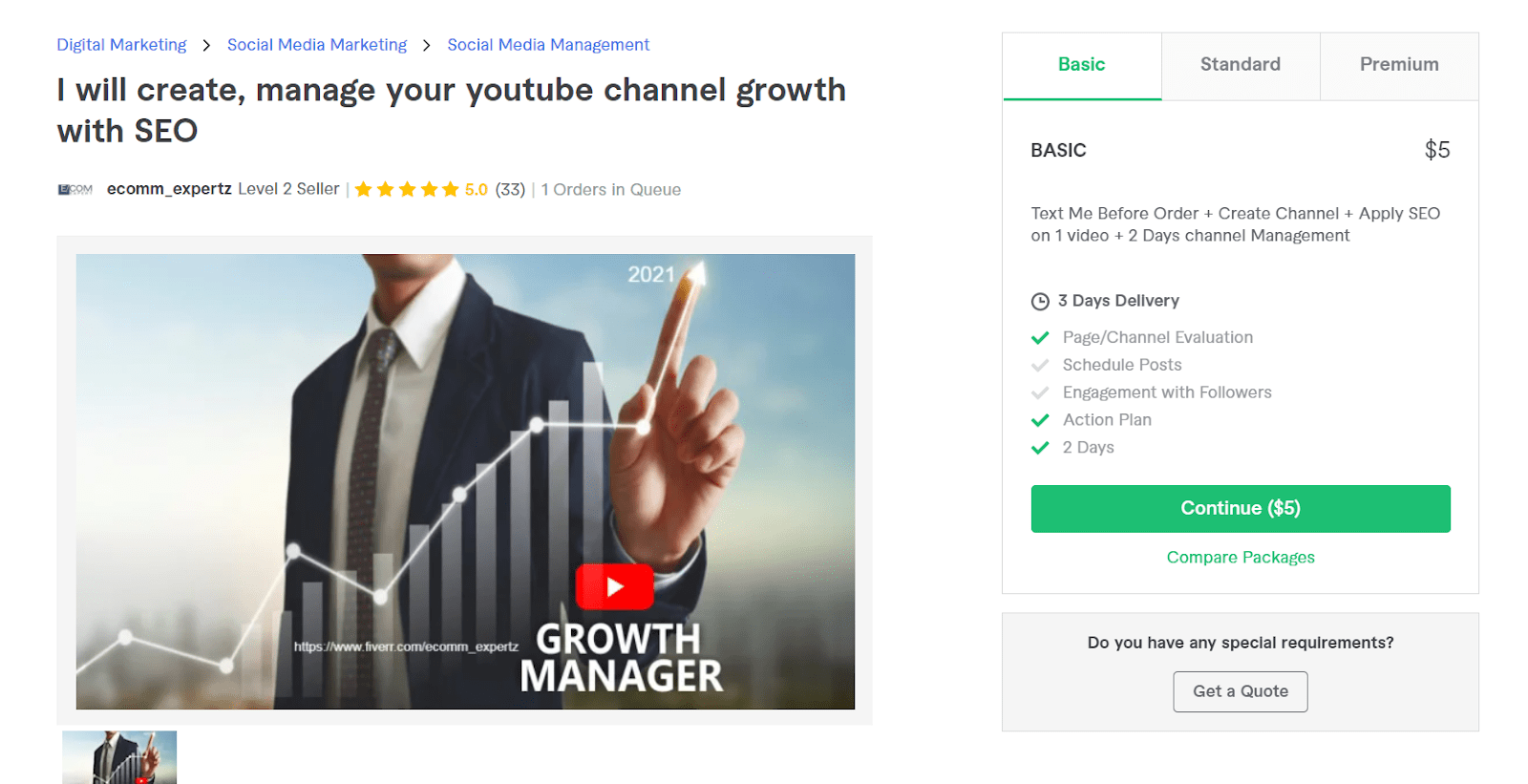Open the Compare Packages link
This screenshot has height=784, width=1528.
pyautogui.click(x=1241, y=557)
